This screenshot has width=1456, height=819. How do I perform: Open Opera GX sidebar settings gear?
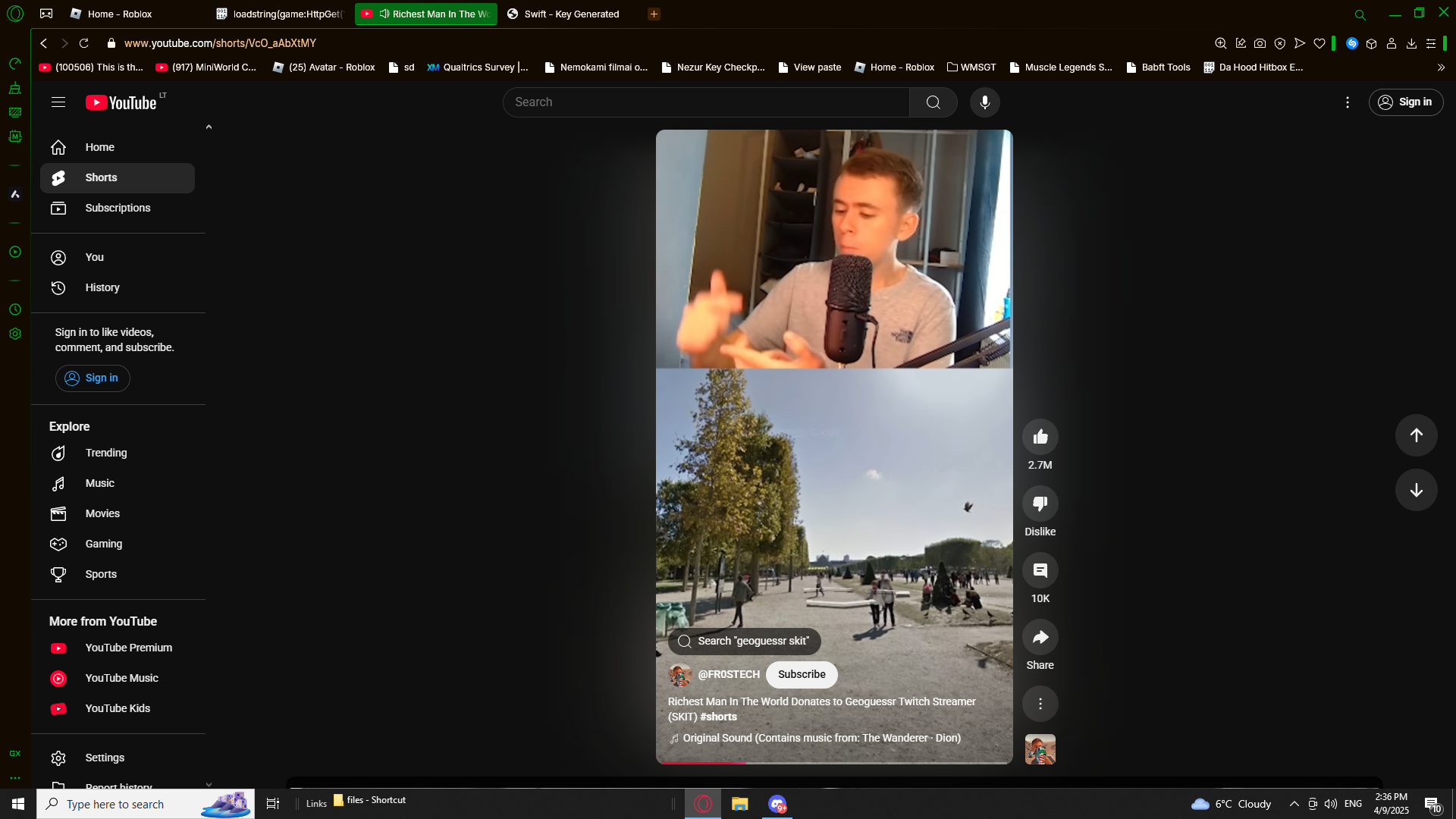(x=15, y=334)
